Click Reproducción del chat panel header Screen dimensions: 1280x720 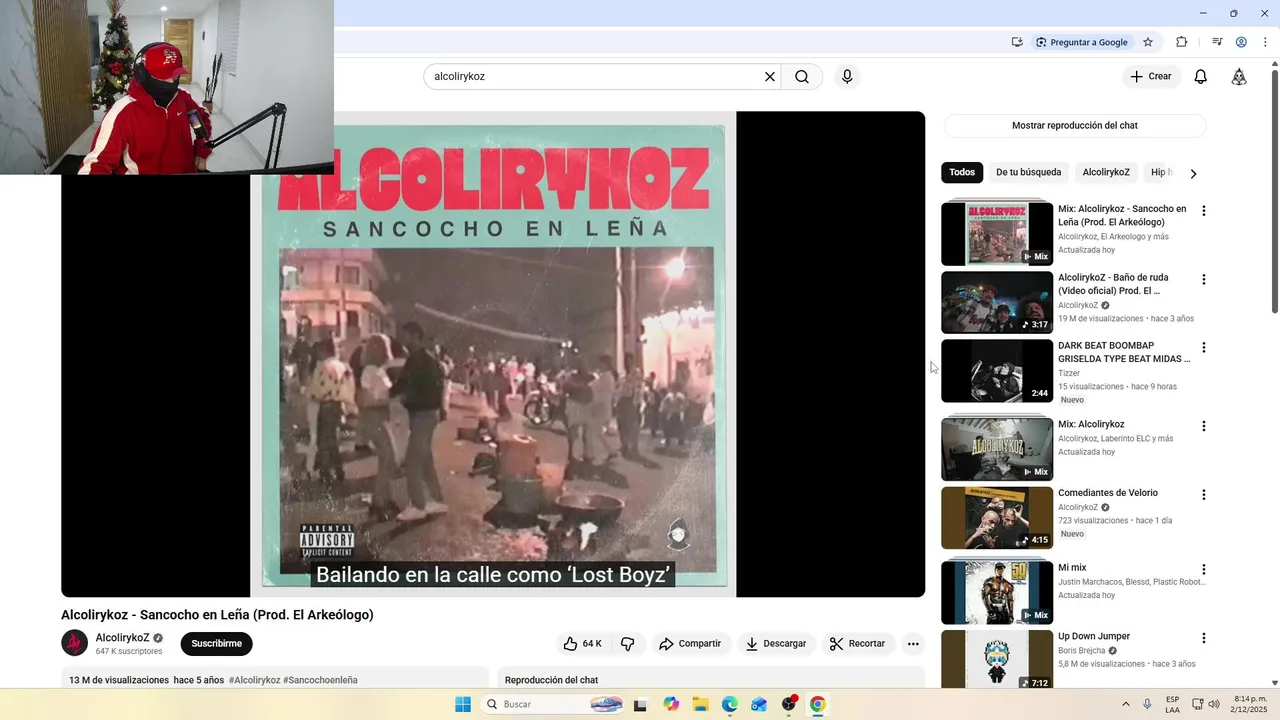[x=551, y=680]
